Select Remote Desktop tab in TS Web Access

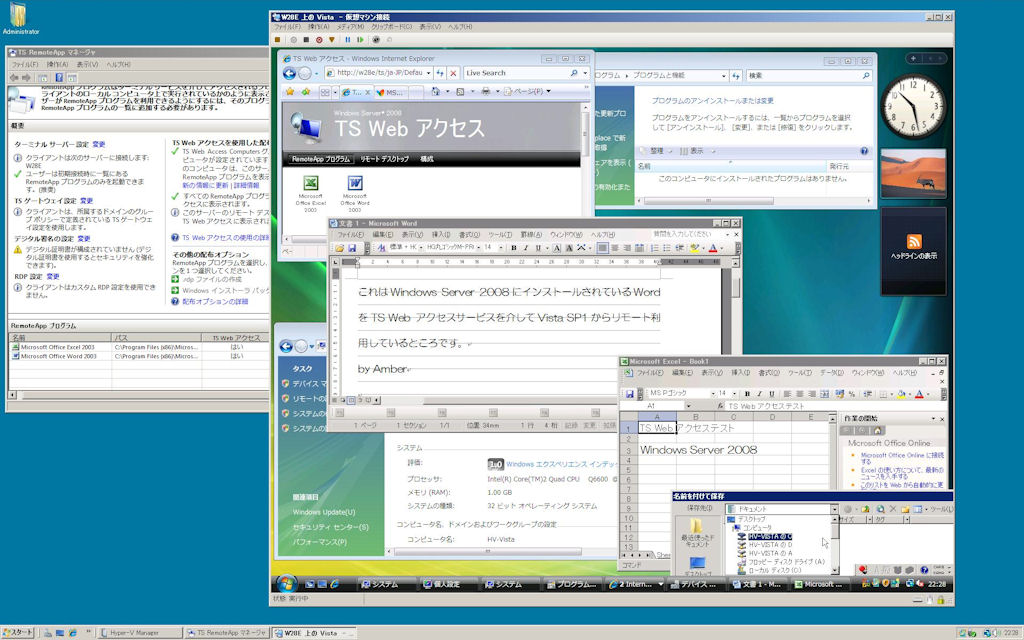point(385,159)
